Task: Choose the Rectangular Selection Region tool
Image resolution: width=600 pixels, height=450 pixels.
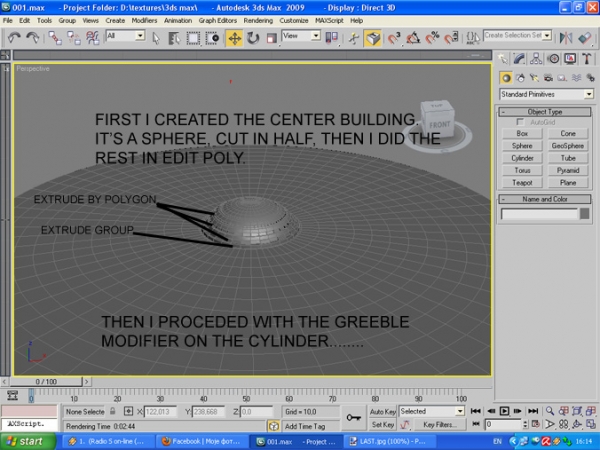Action: pyautogui.click(x=193, y=38)
